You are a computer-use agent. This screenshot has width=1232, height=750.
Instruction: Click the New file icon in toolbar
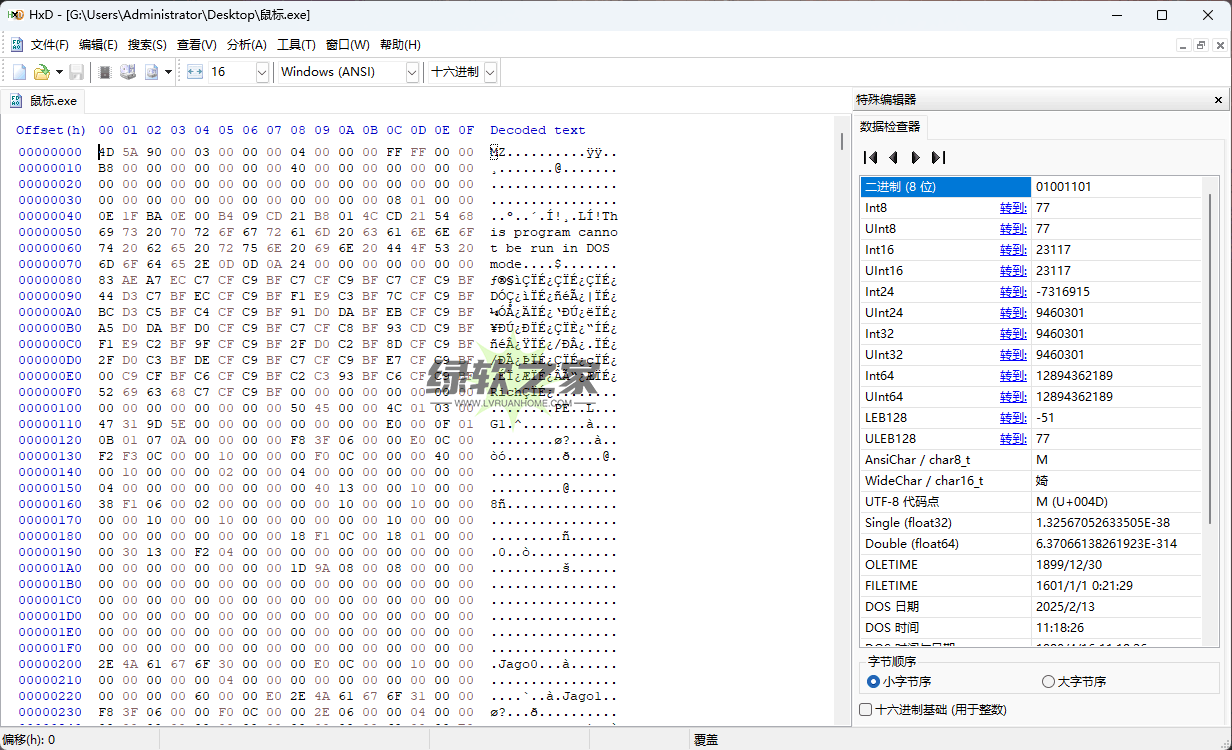point(19,72)
